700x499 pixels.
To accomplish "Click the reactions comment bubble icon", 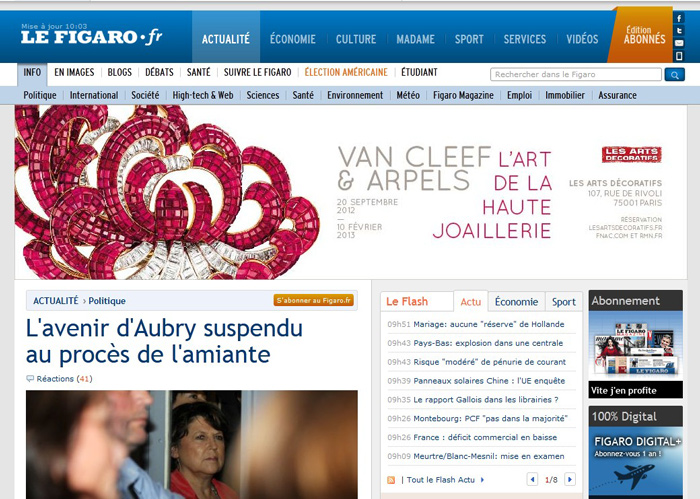I will (x=30, y=378).
